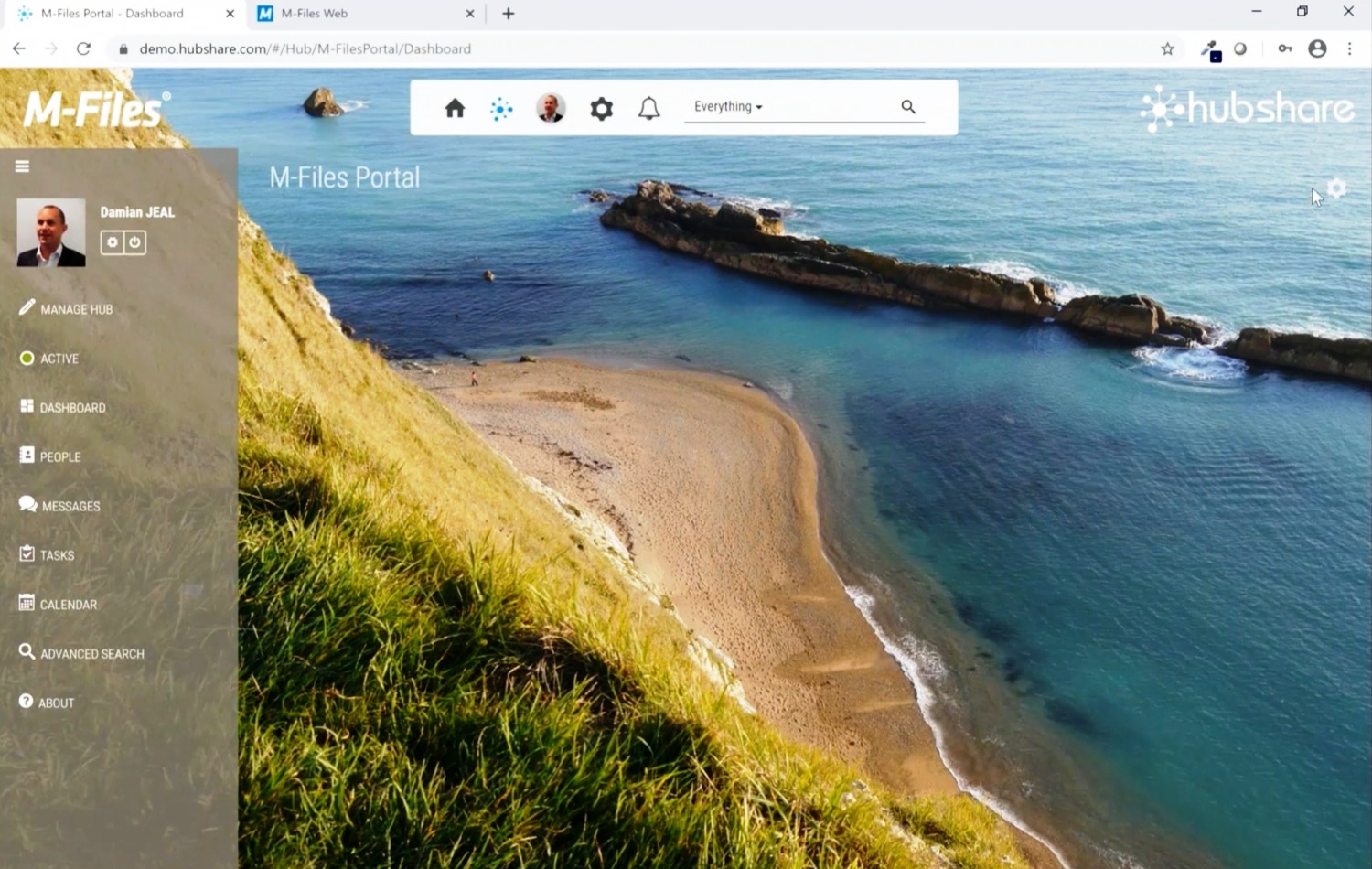The height and width of the screenshot is (869, 1372).
Task: Click the extension icon with blue badge
Action: pos(1211,51)
